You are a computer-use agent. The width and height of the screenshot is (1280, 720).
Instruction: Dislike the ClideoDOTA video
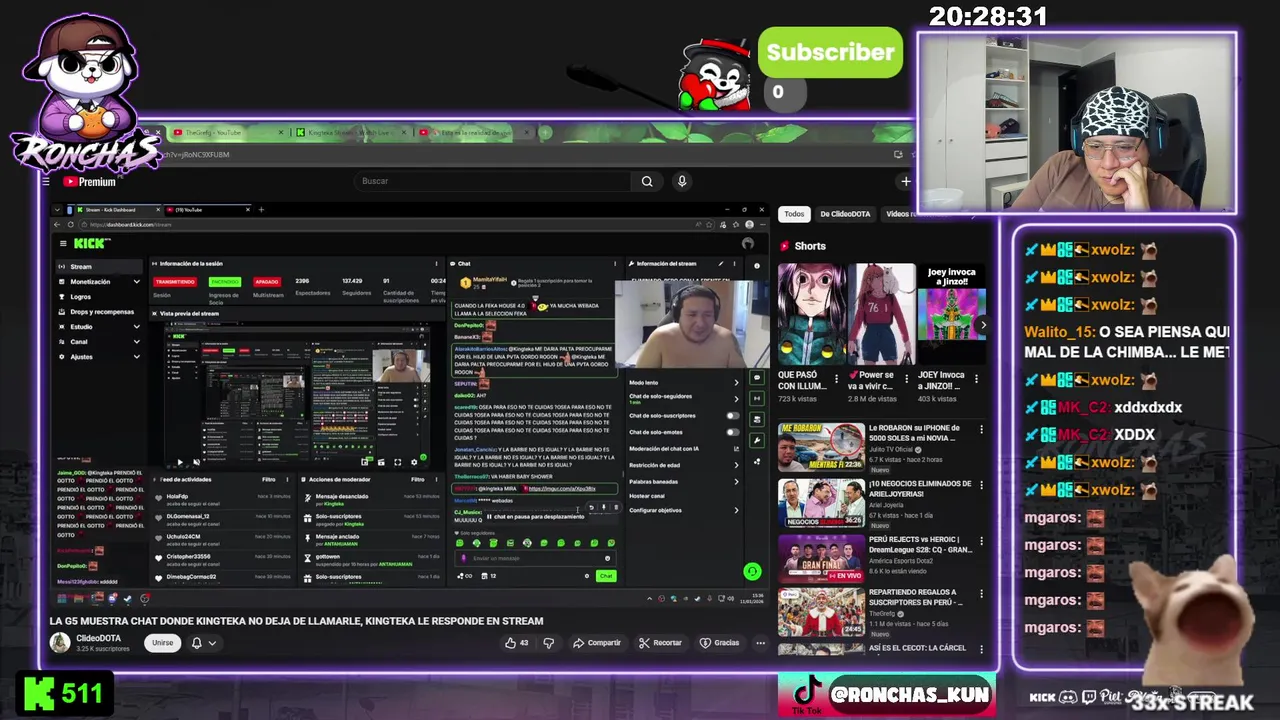coord(548,643)
